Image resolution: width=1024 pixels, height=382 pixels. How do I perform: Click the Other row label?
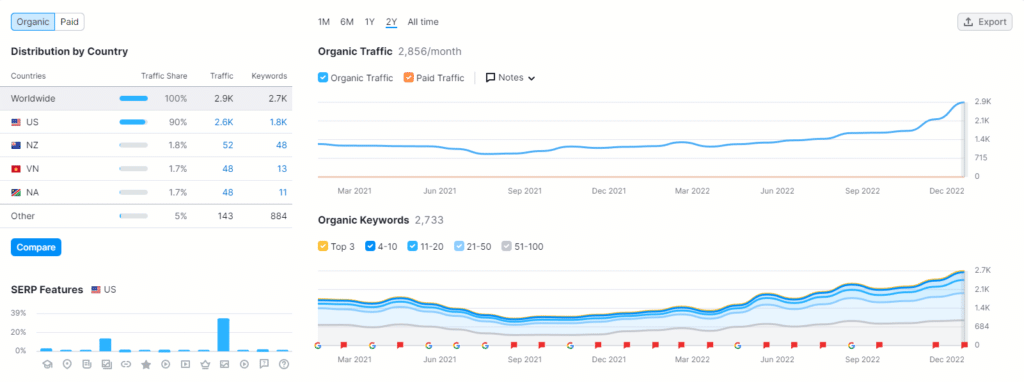tap(23, 216)
